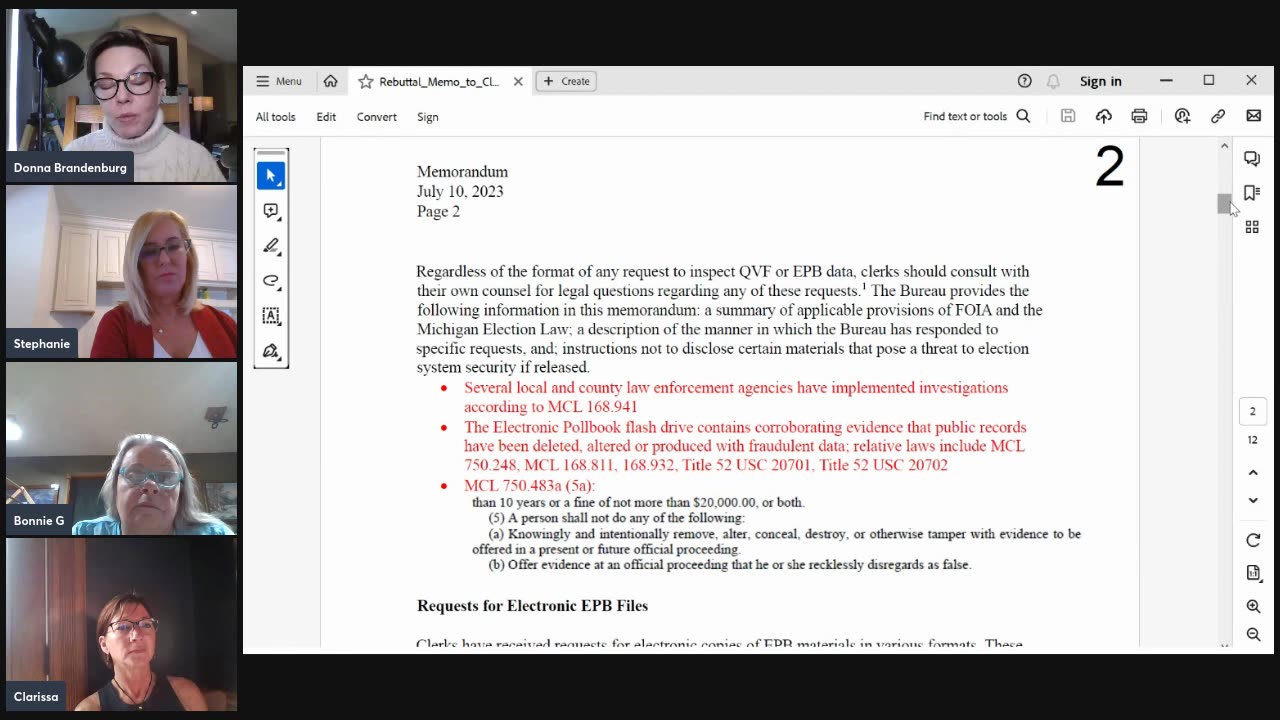Go to the next page arrow
Image resolution: width=1280 pixels, height=720 pixels.
point(1253,500)
